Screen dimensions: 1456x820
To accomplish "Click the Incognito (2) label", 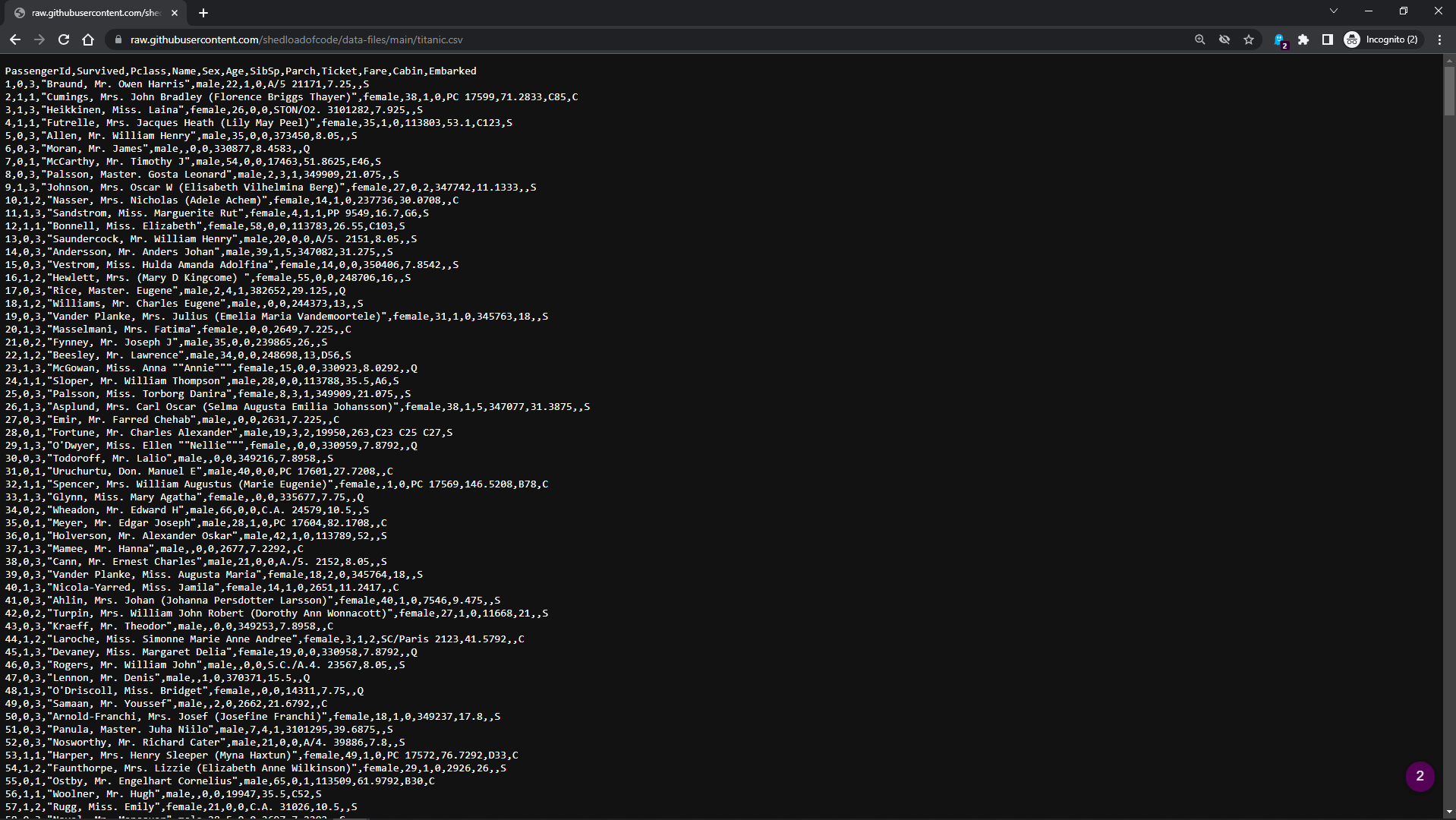I will (x=1392, y=39).
